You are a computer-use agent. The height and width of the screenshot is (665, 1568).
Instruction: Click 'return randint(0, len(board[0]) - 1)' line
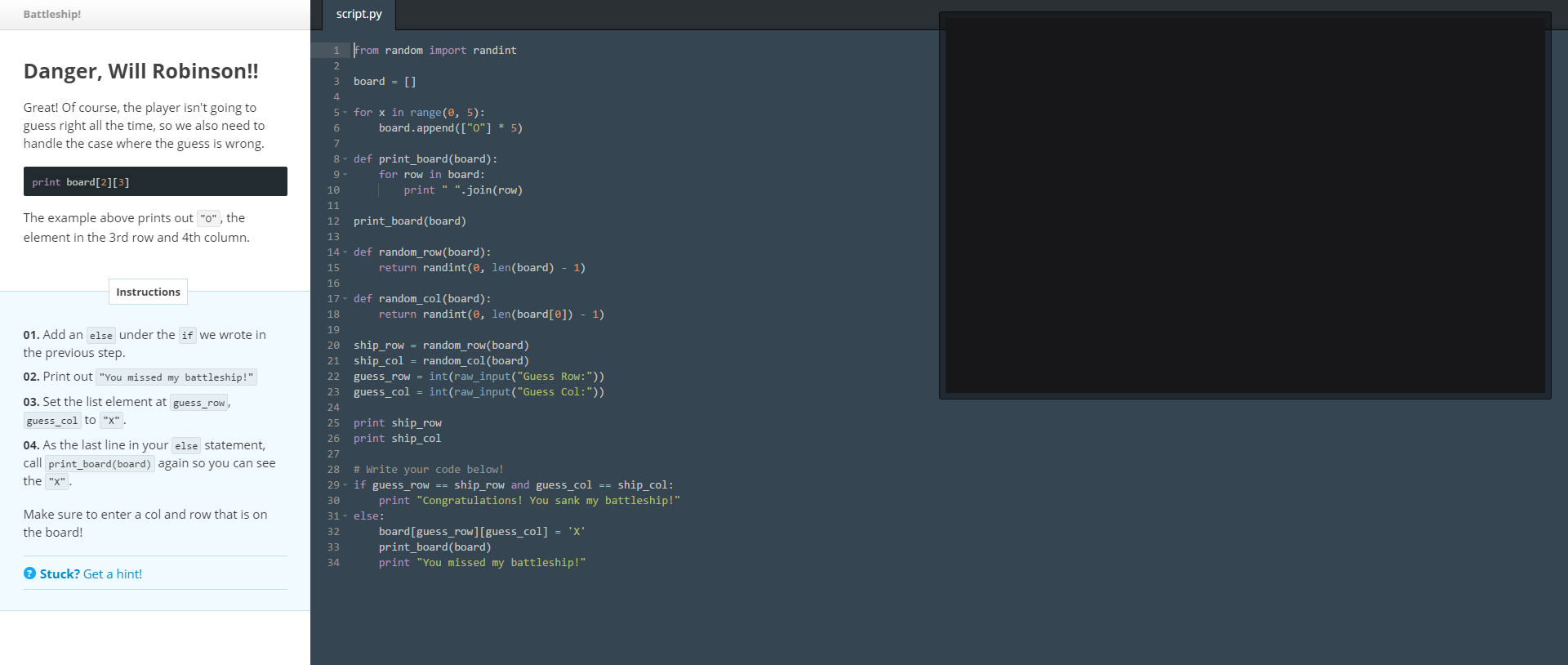(x=492, y=315)
